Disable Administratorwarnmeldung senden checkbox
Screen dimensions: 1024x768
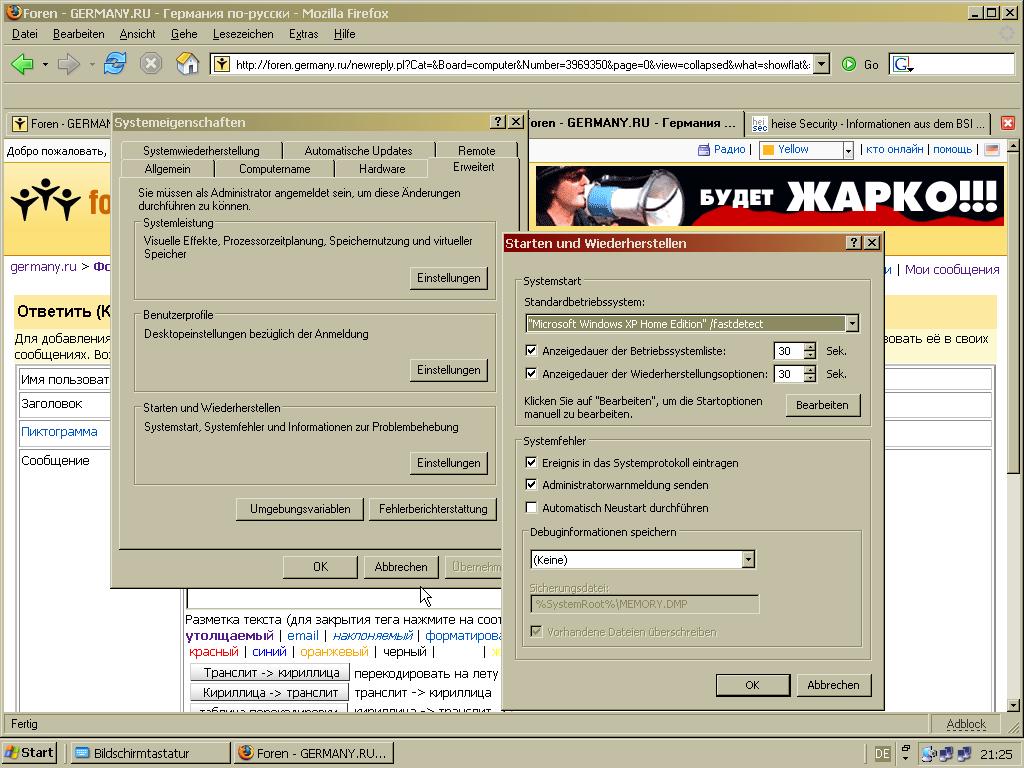(x=532, y=485)
